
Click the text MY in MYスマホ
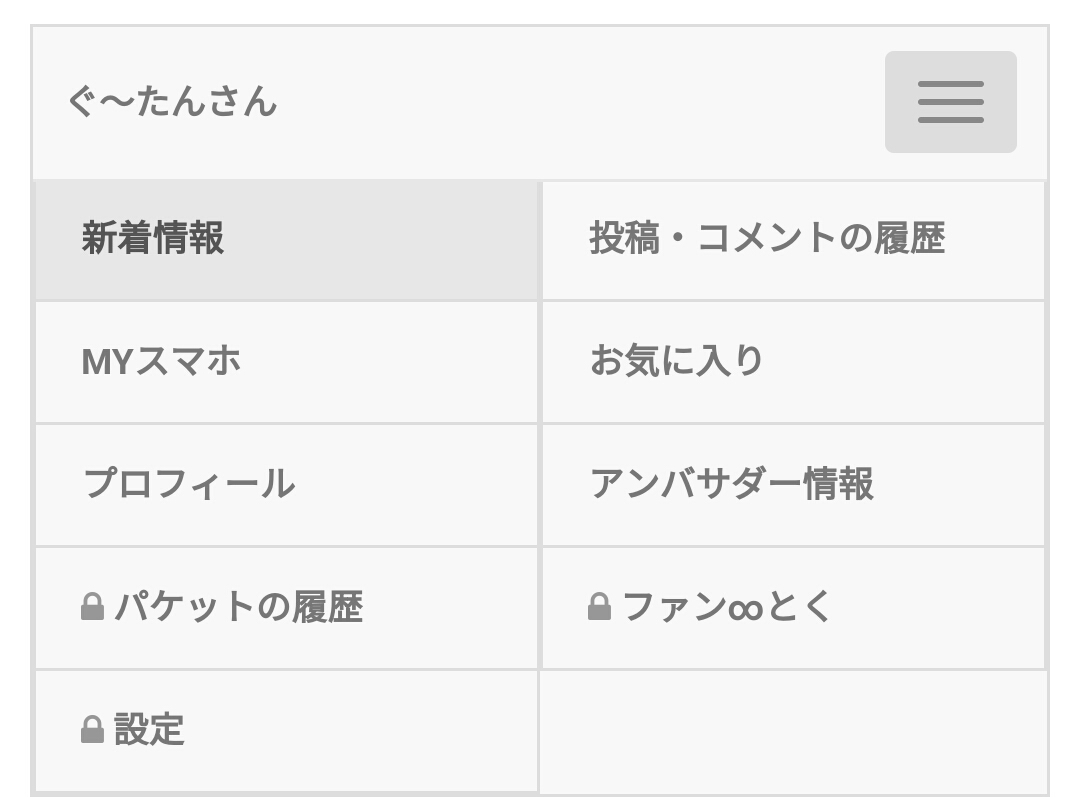point(107,362)
